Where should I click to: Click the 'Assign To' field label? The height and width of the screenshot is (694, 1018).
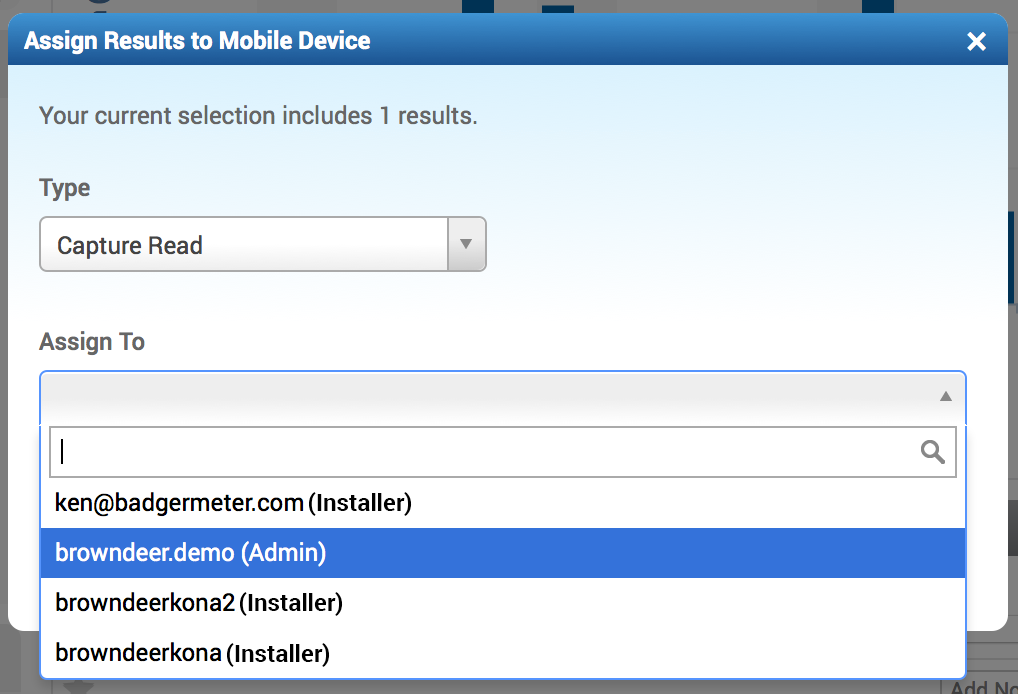(92, 342)
